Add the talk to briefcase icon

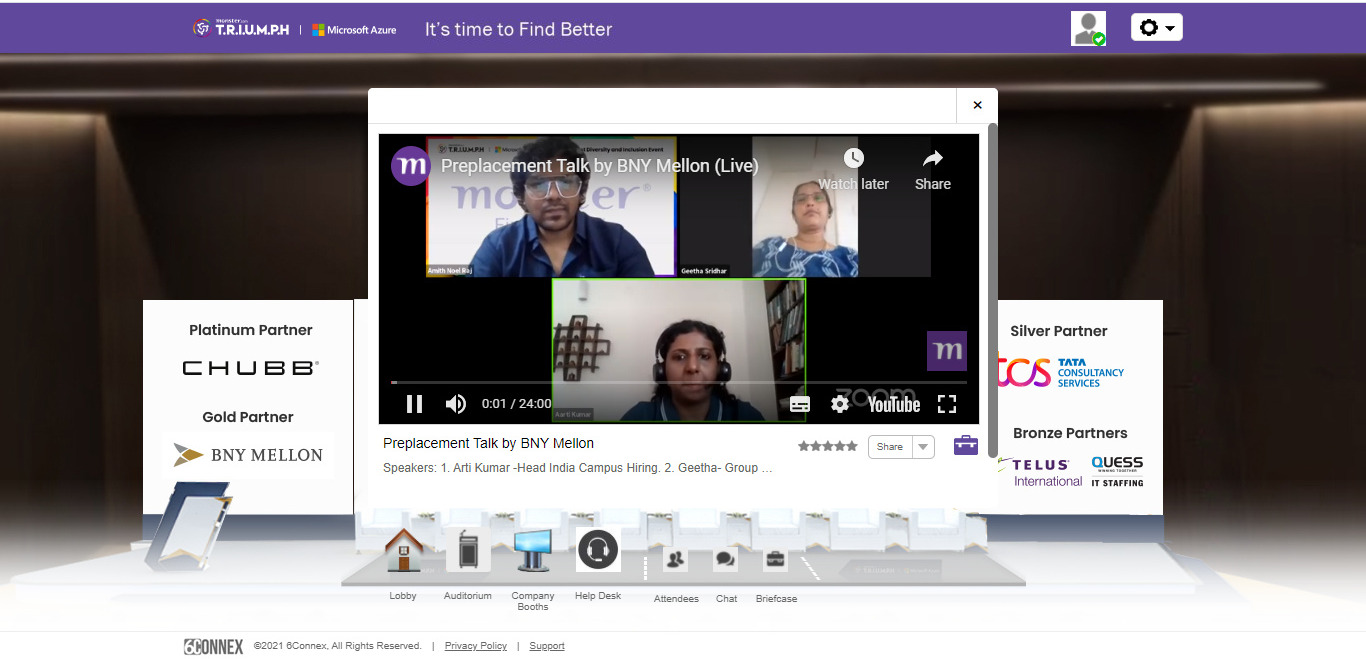[x=966, y=446]
